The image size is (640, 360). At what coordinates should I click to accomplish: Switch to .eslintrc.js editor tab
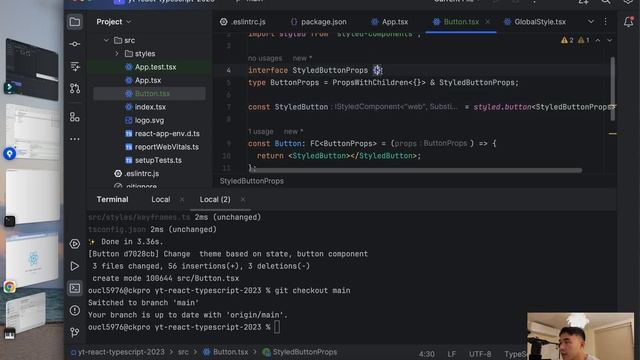click(243, 22)
